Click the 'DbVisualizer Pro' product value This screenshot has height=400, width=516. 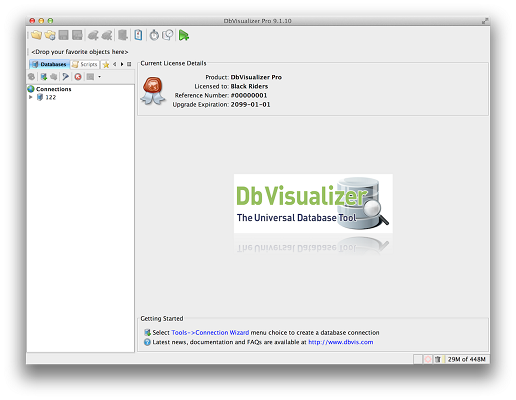[x=256, y=77]
